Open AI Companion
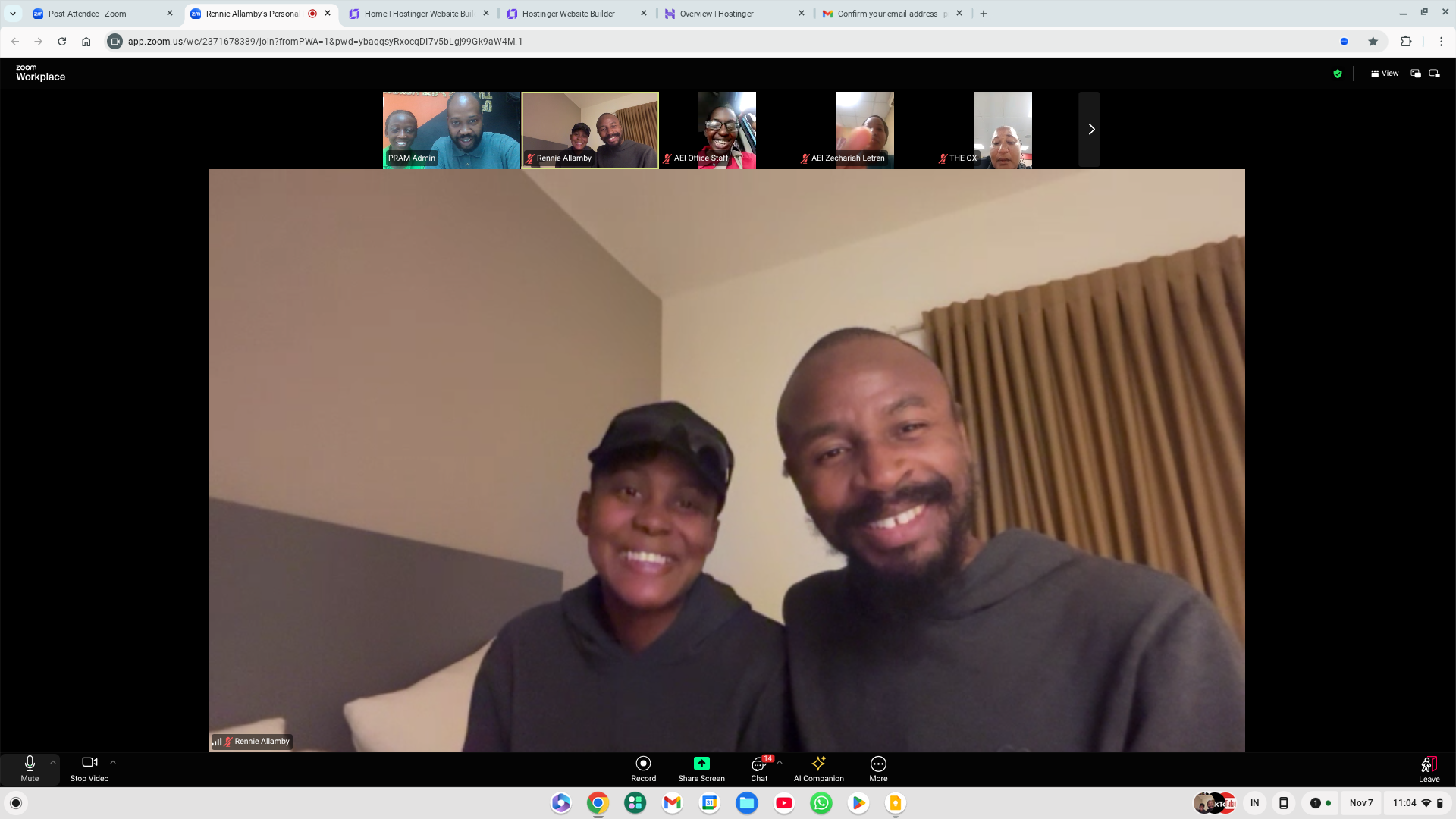This screenshot has height=819, width=1456. coord(818,764)
